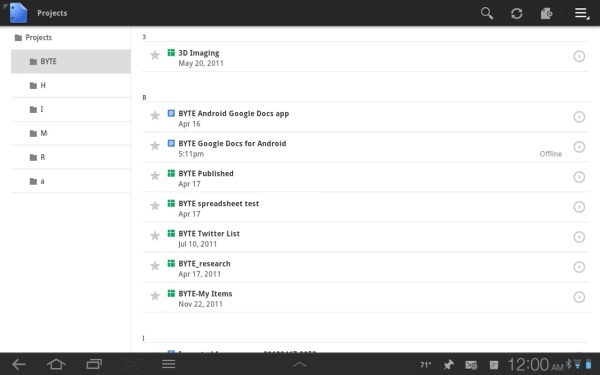Open the BYTE Published spreadsheet
Image resolution: width=600 pixels, height=375 pixels.
tap(365, 177)
